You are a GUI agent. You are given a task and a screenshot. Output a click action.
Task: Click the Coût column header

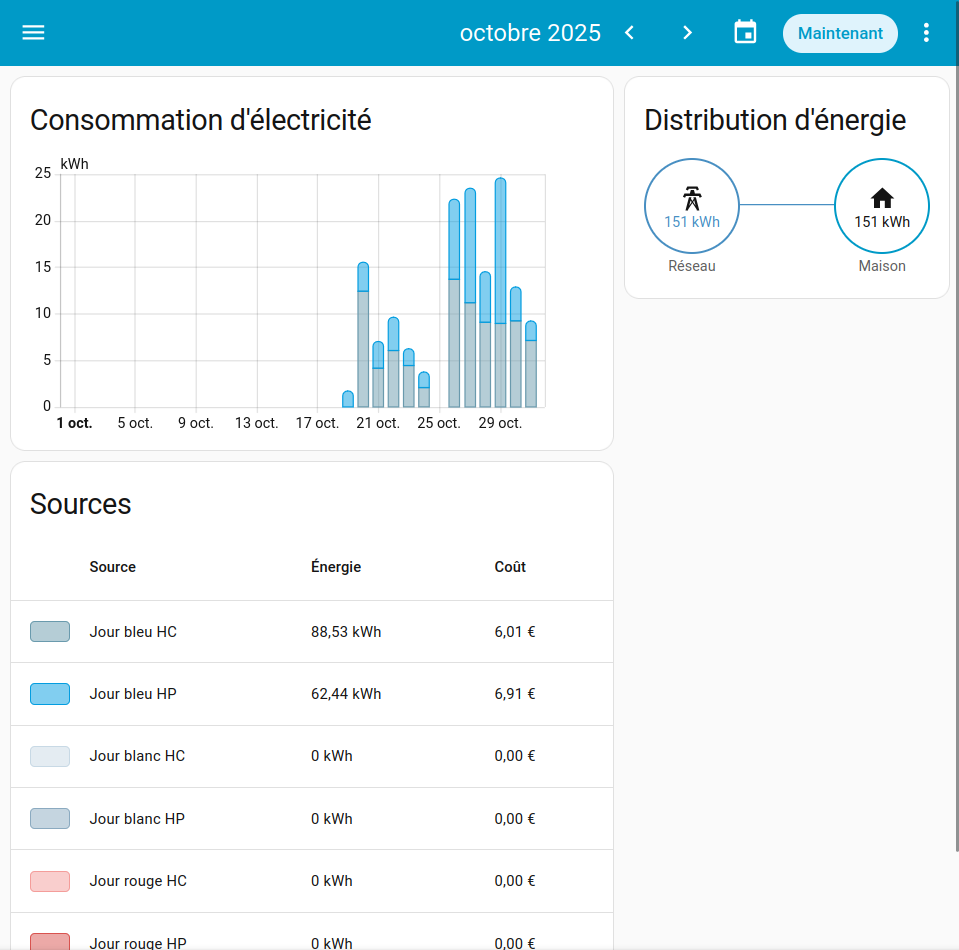[509, 567]
